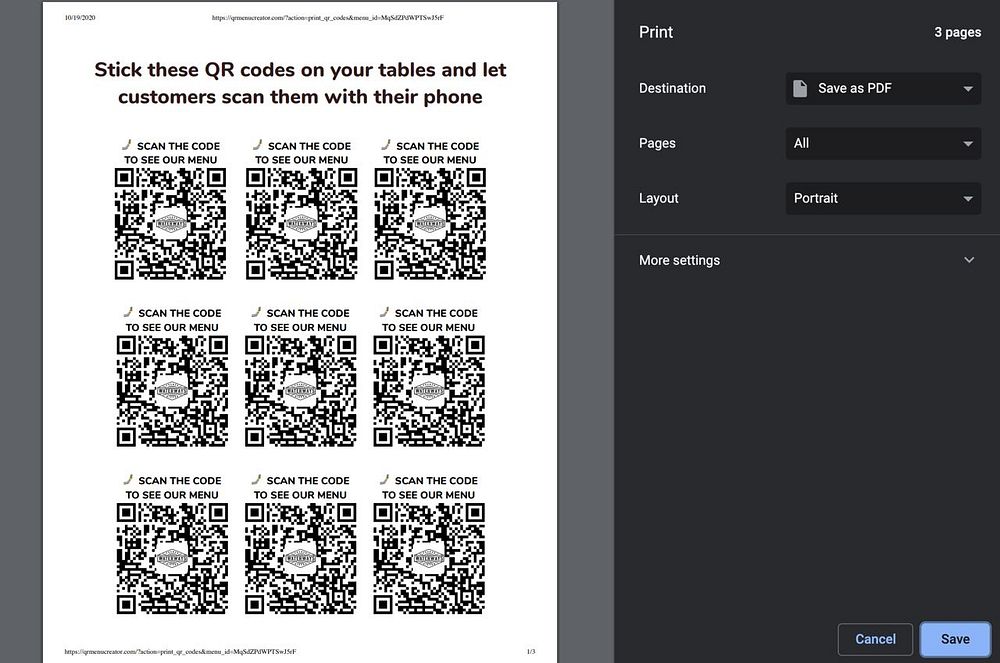Click the Cancel button
This screenshot has width=1000, height=663.
[875, 639]
